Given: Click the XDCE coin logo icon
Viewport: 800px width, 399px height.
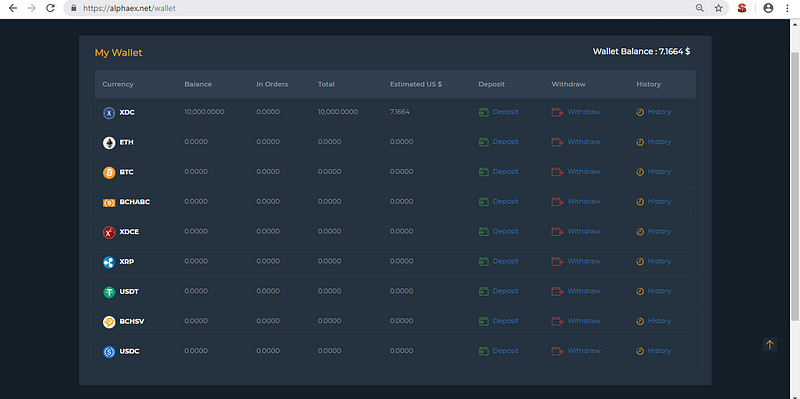Looking at the screenshot, I should tap(109, 232).
